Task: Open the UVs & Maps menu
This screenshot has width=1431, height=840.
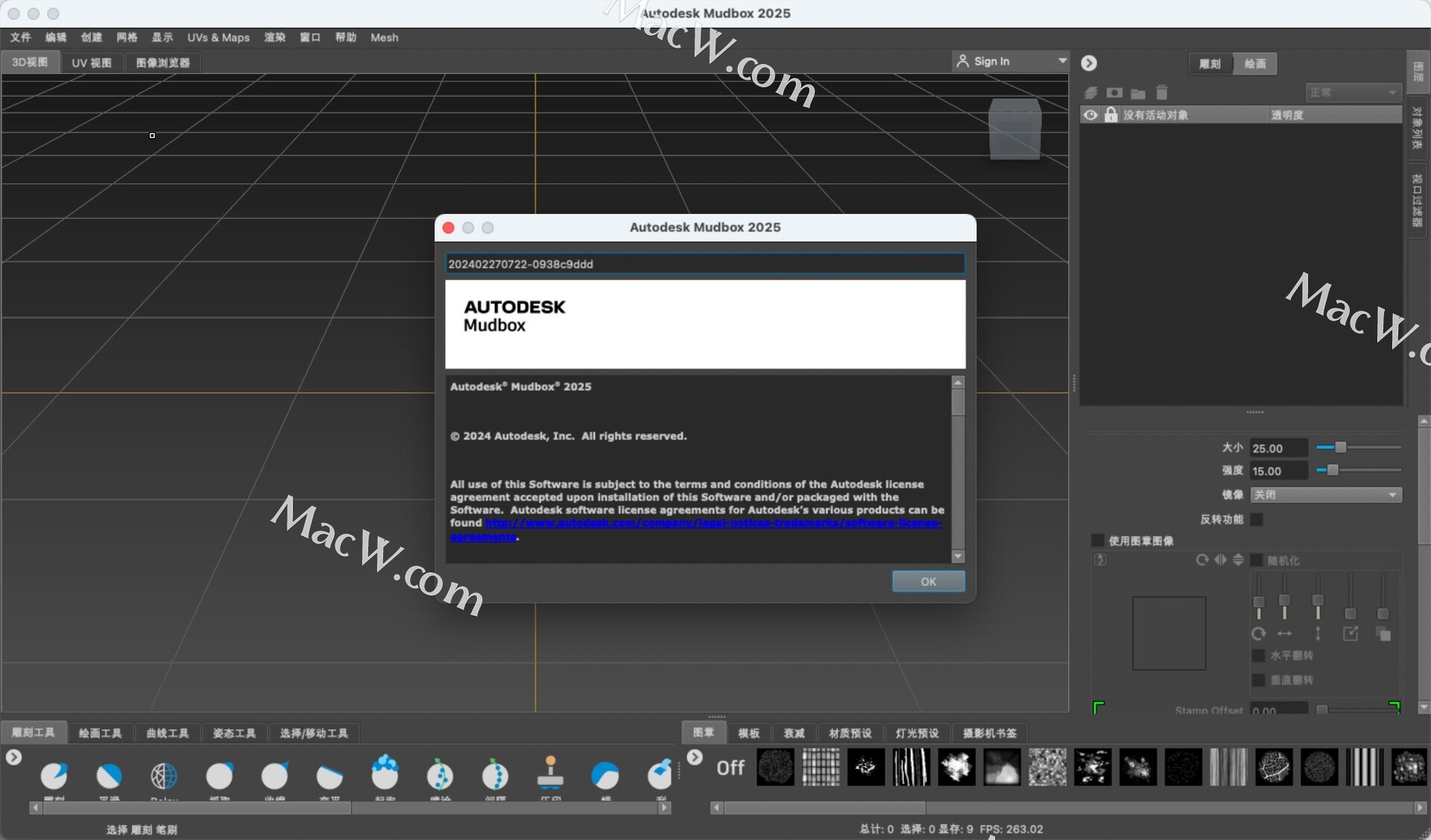Action: [218, 37]
